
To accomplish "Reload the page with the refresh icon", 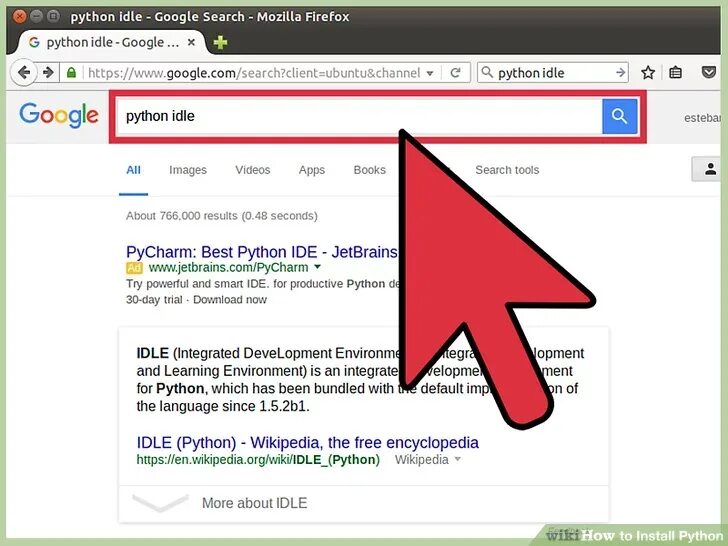I will pyautogui.click(x=456, y=73).
